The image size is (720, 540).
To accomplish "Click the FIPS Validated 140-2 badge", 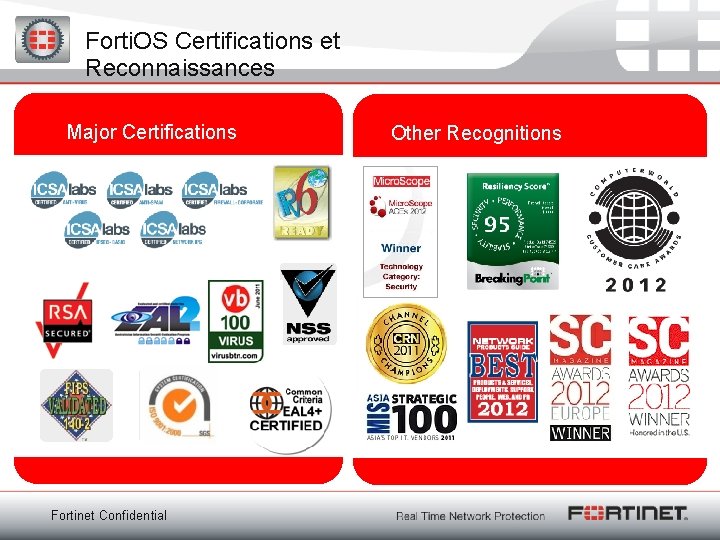I will 76,405.
